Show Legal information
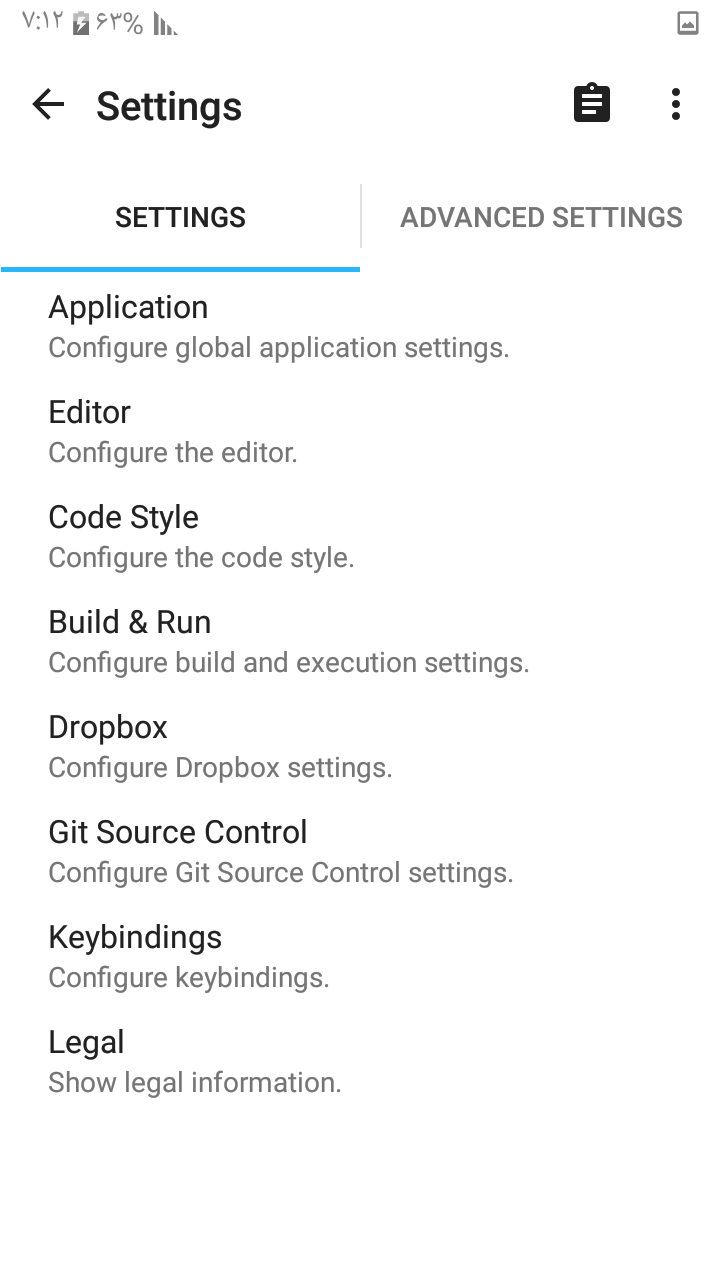 click(360, 1061)
